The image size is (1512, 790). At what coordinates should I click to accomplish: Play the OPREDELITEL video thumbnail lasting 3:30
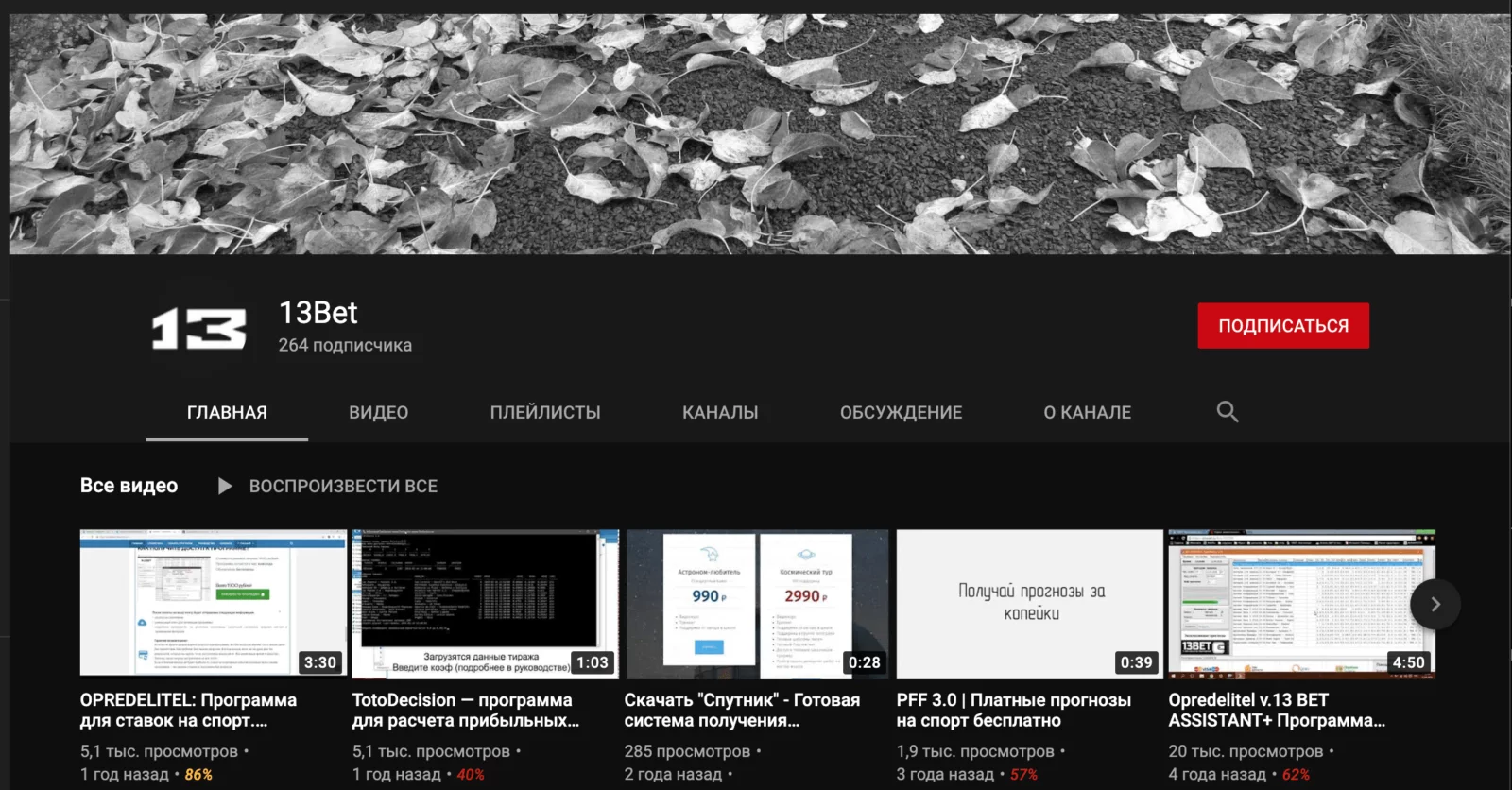214,604
